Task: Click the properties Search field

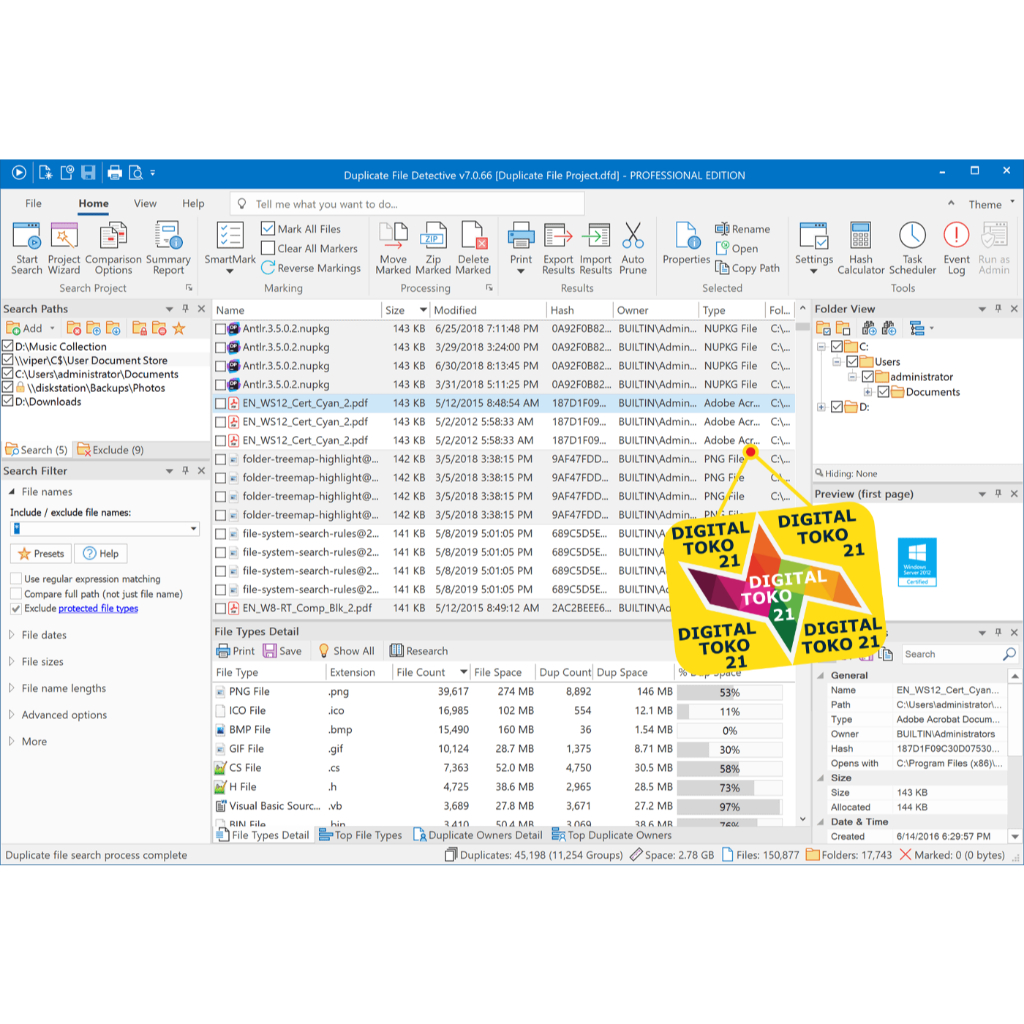Action: click(959, 654)
